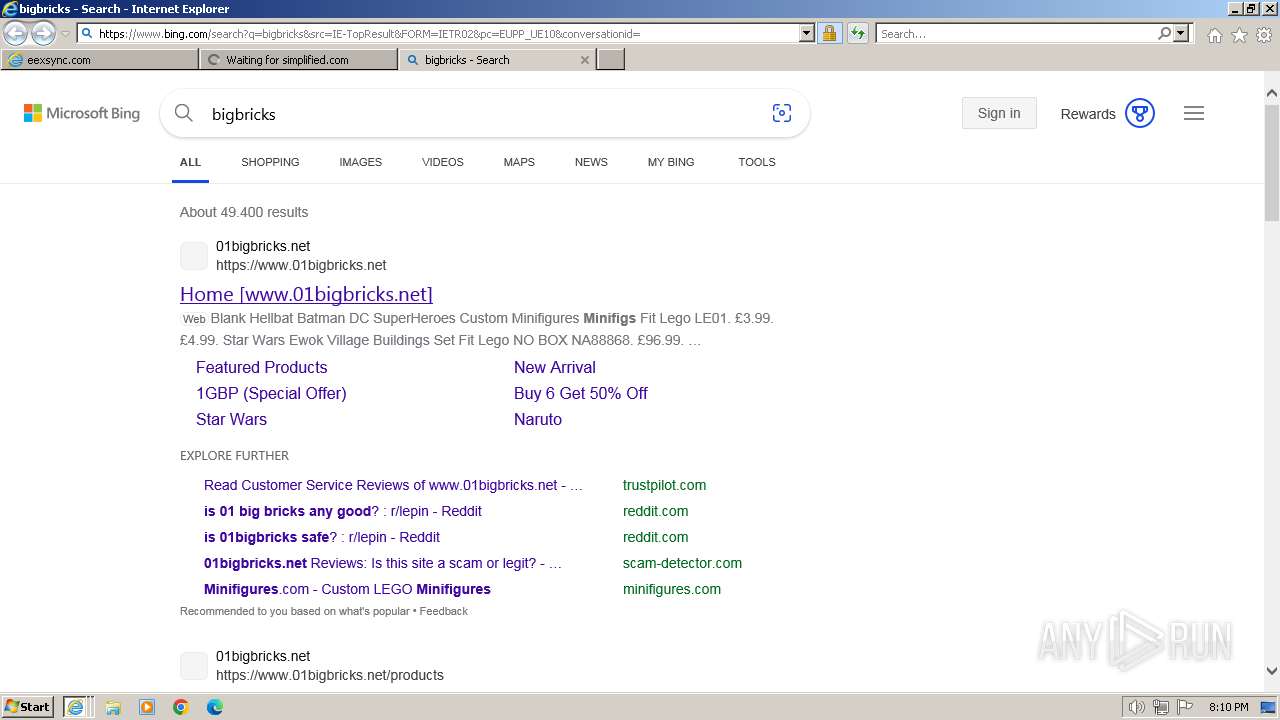Click the IE search box

point(1015,33)
